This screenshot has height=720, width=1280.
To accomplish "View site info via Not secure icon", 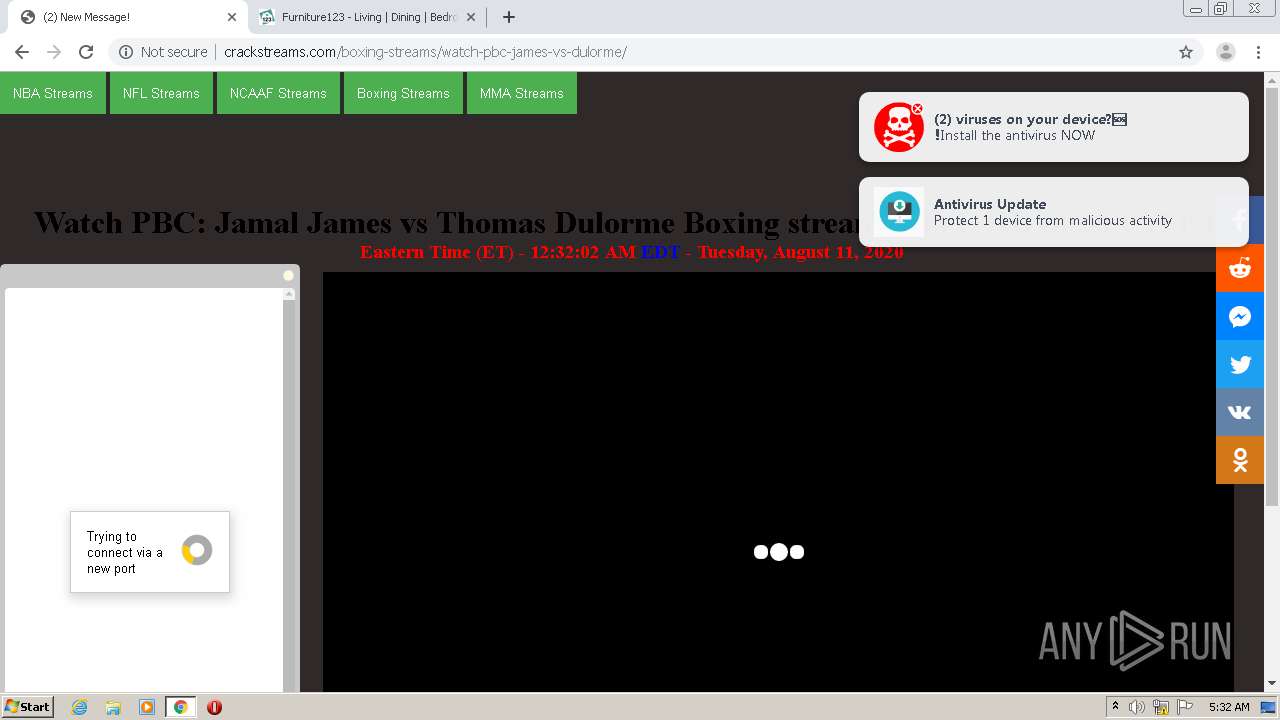I will 126,52.
